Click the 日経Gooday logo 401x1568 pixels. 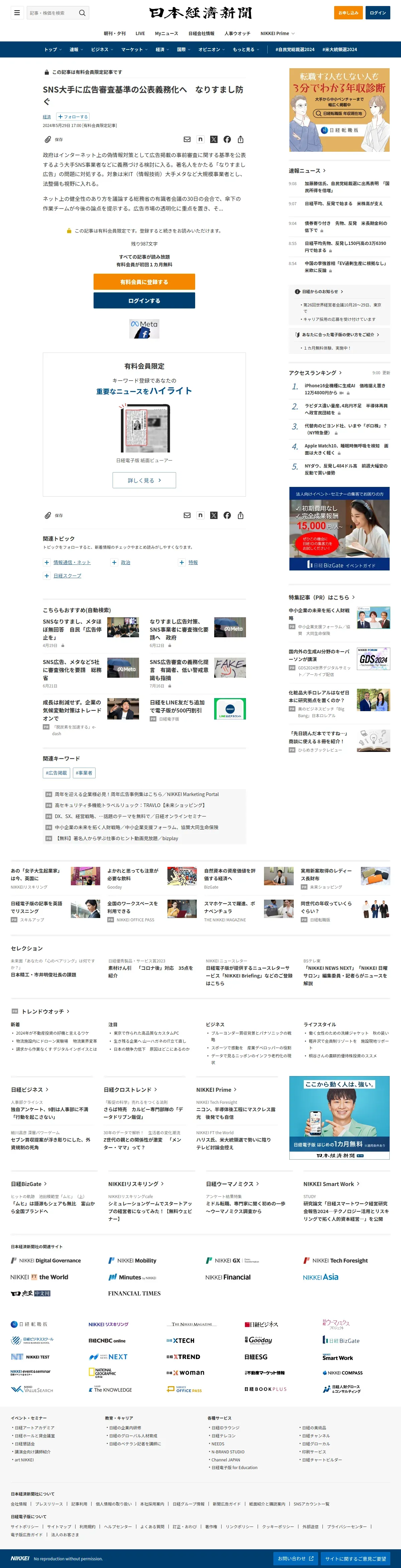click(x=258, y=1340)
